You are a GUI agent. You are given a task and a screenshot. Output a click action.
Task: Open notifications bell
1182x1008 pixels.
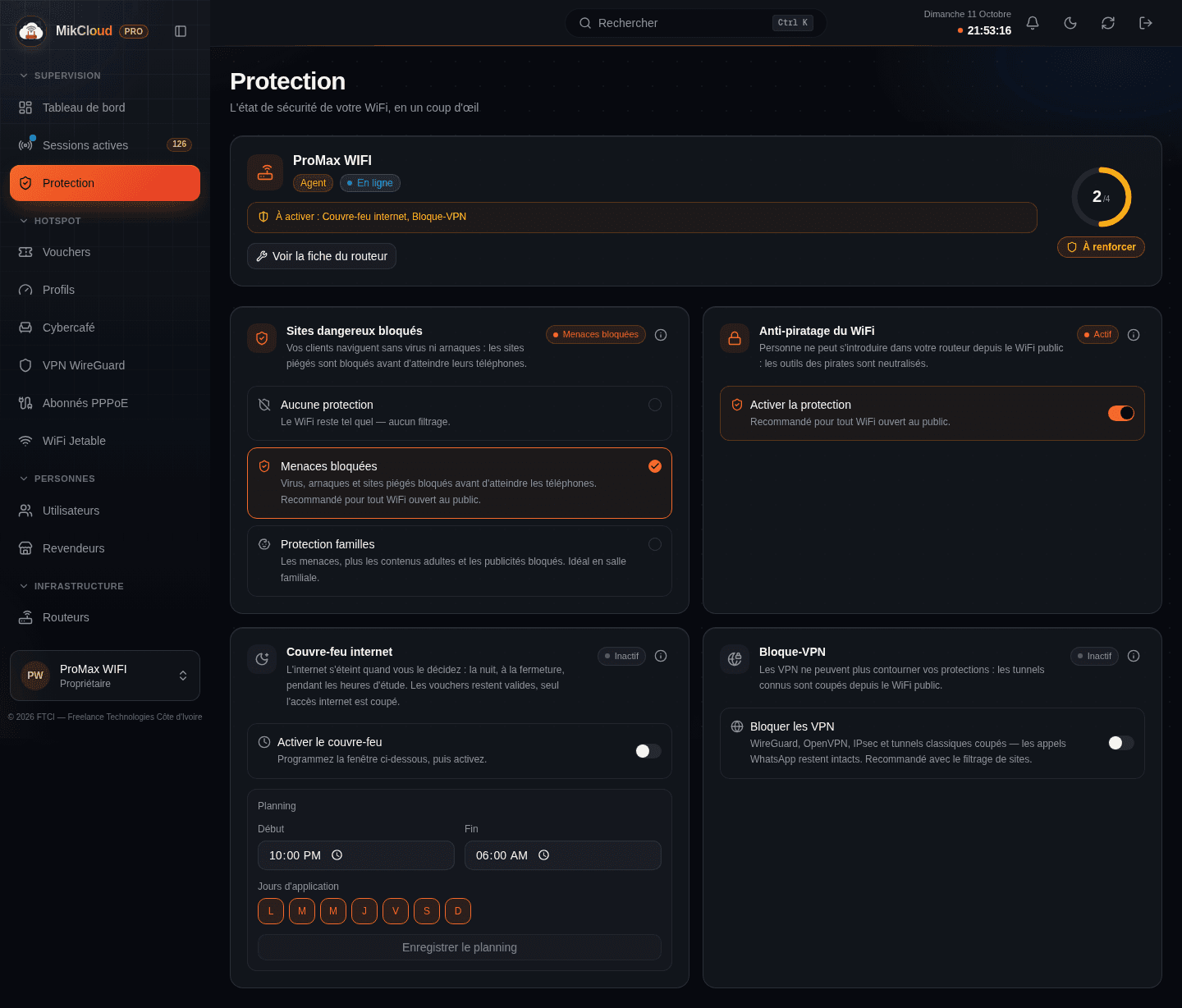pos(1033,23)
